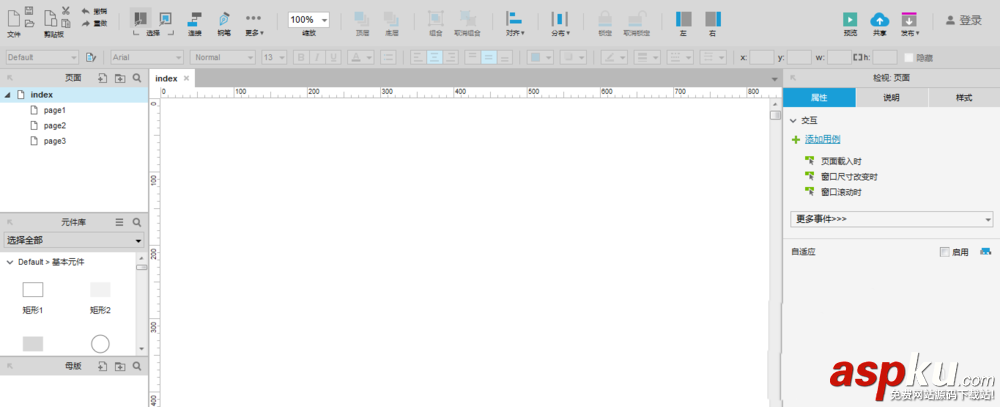Select the contained selection mode tool

165,18
